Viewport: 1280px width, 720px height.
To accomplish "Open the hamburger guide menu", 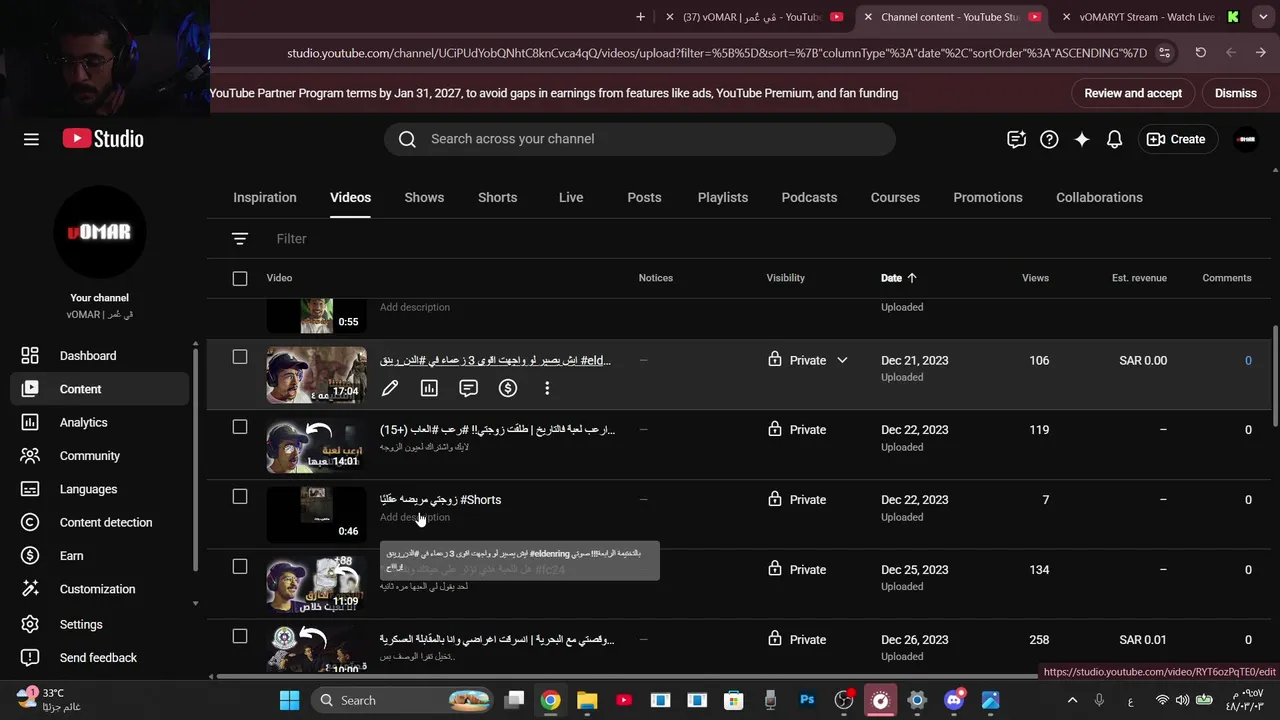I will pyautogui.click(x=31, y=139).
